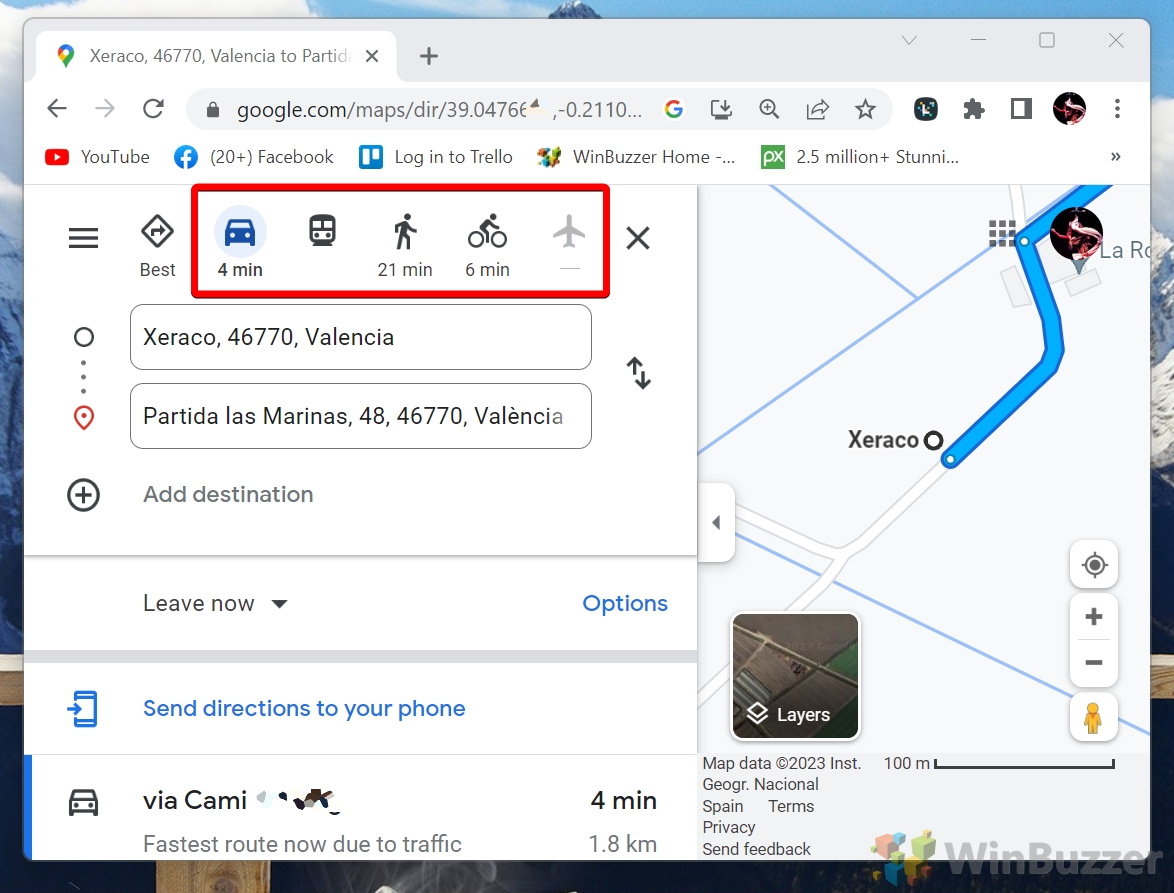Open the Google apps grid
Image resolution: width=1174 pixels, height=893 pixels.
pos(1002,233)
